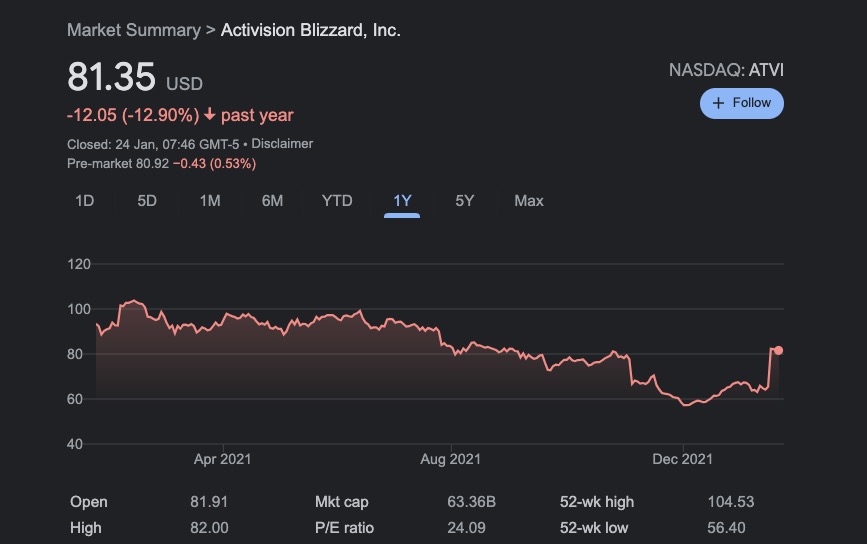Image resolution: width=867 pixels, height=544 pixels.
Task: Click the plus icon on Follow button
Action: point(718,103)
